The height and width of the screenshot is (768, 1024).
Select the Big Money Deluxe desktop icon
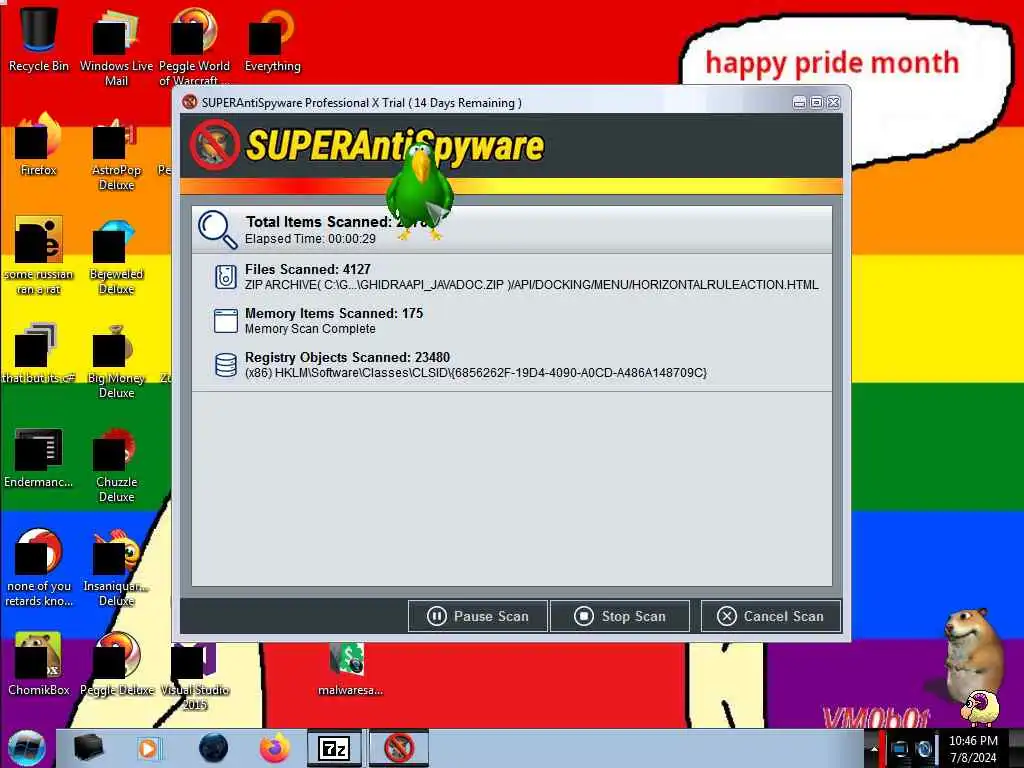coord(116,360)
